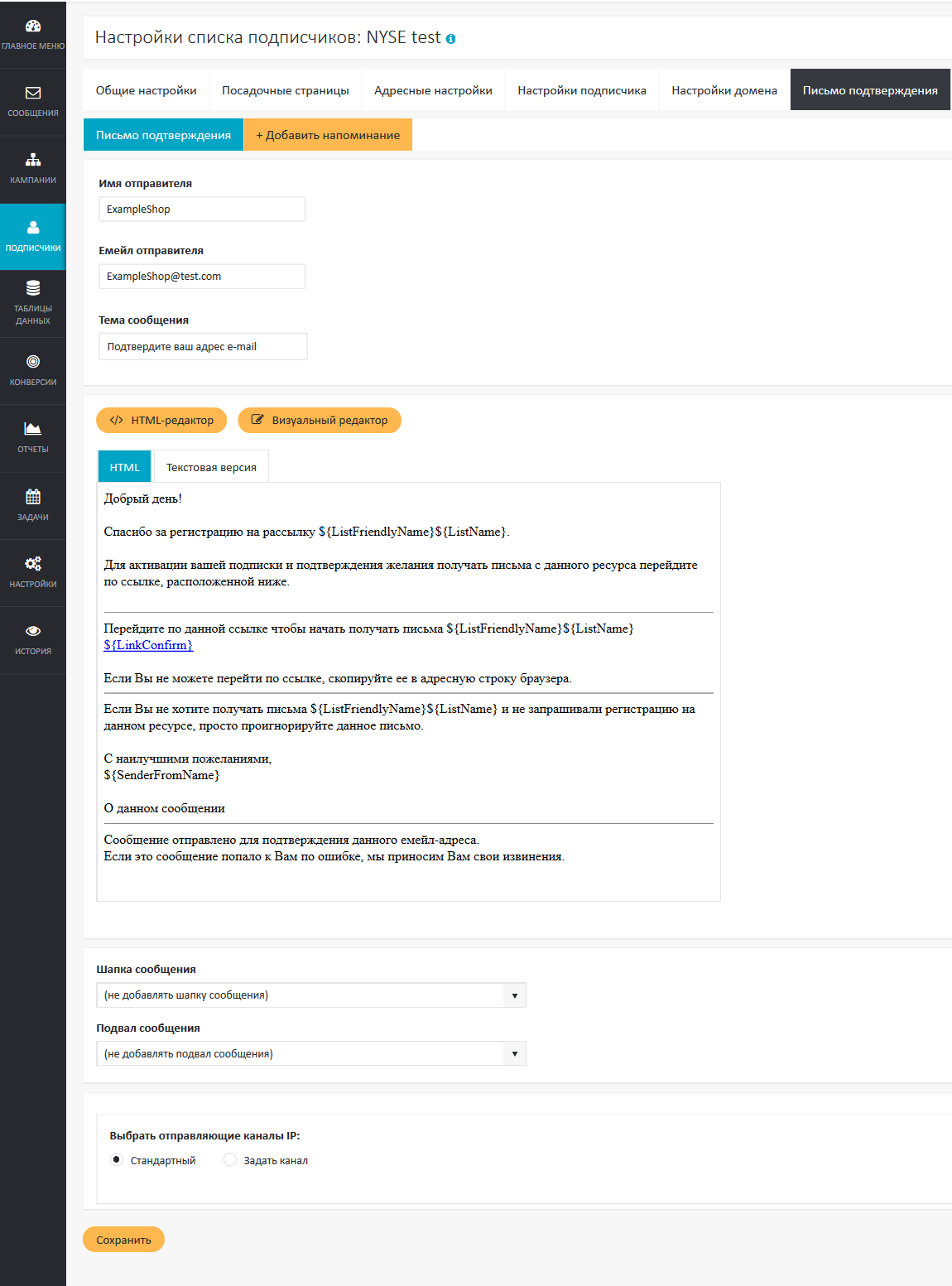The height and width of the screenshot is (1286, 952).
Task: Switch to the Текстовая версия tab
Action: pyautogui.click(x=211, y=468)
